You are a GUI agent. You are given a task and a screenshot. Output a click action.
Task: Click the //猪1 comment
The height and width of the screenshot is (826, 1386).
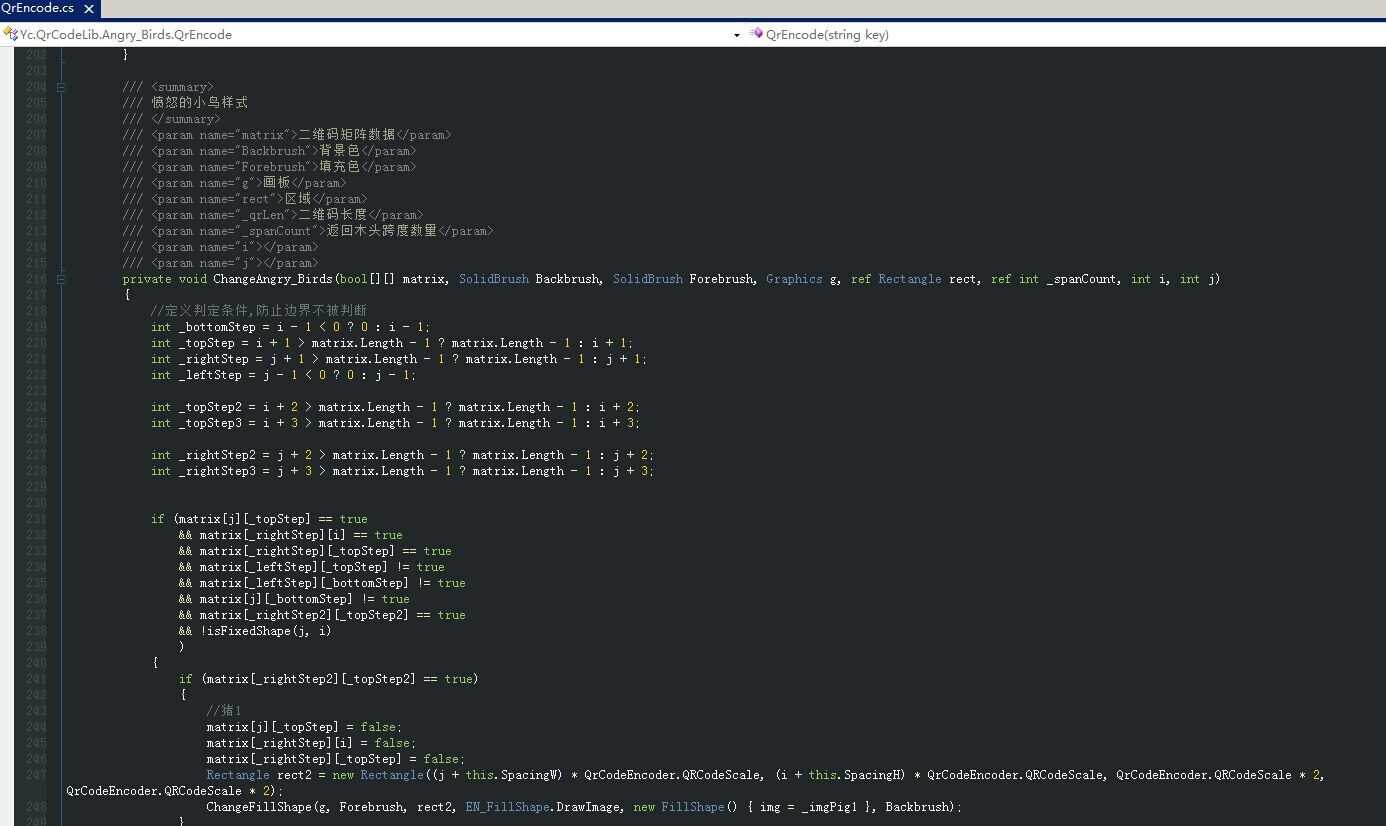tap(224, 711)
